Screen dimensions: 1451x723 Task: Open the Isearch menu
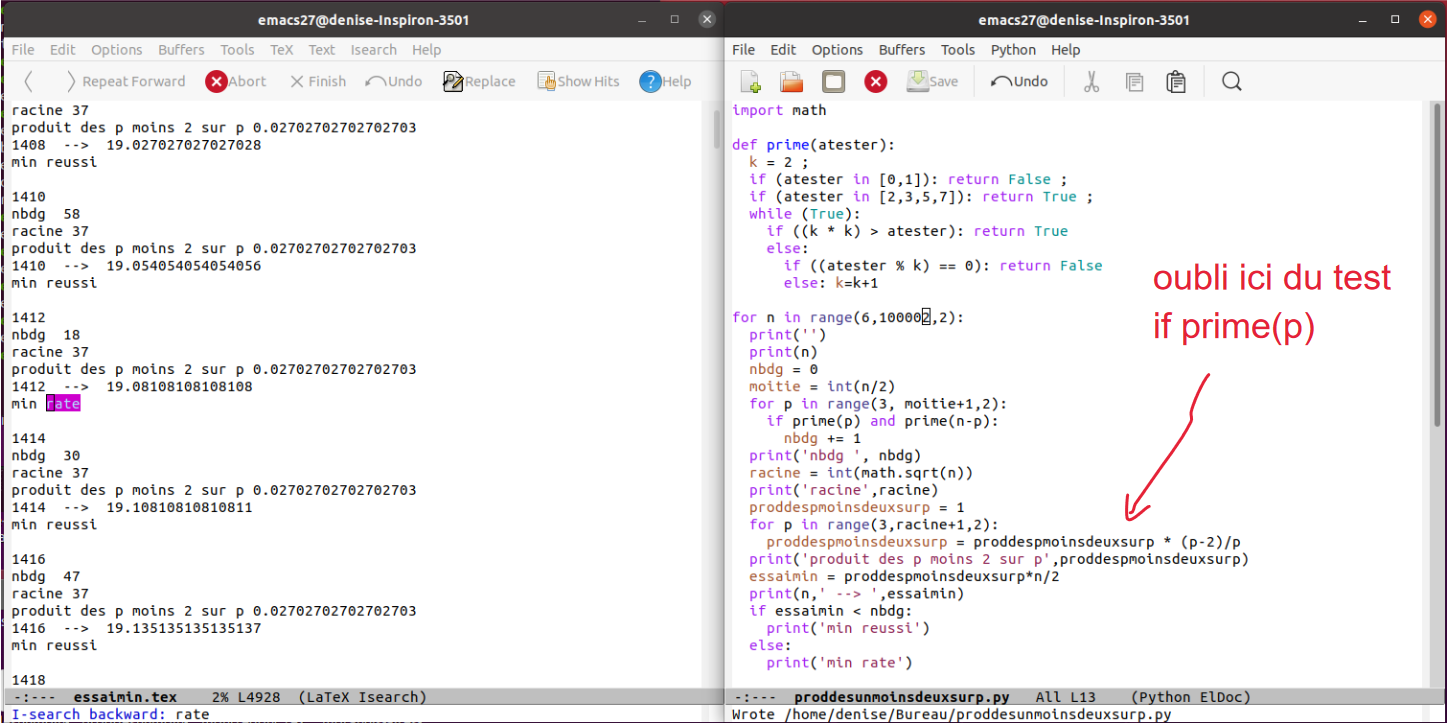pos(373,50)
